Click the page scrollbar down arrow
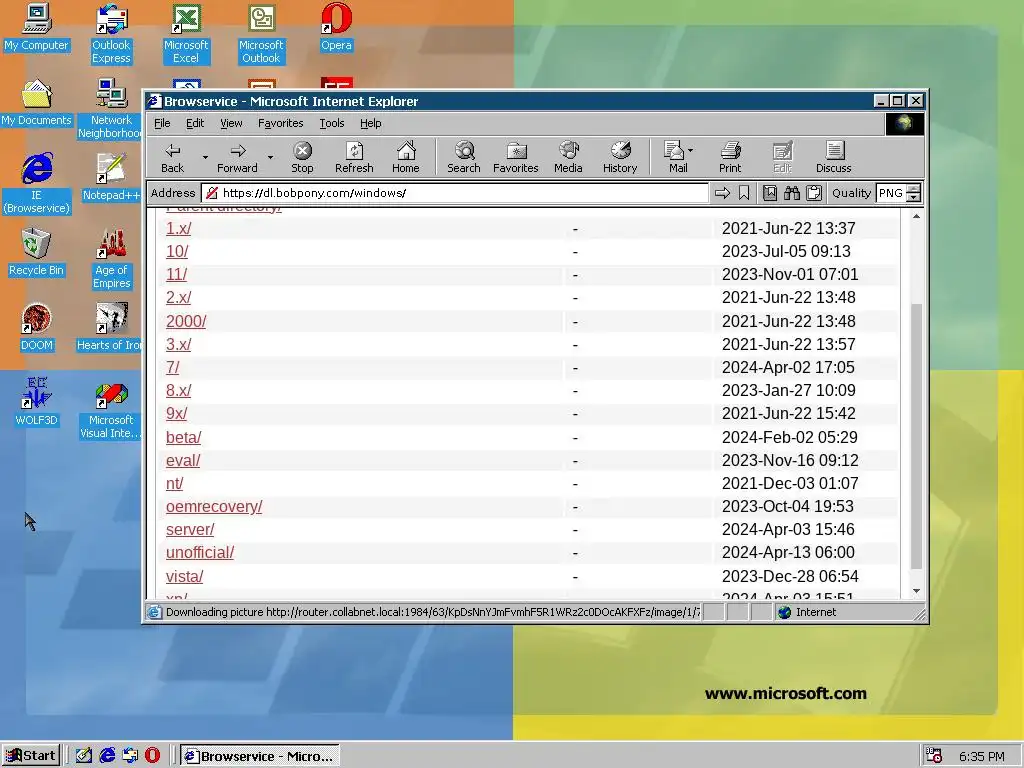This screenshot has width=1024, height=768. [x=916, y=591]
